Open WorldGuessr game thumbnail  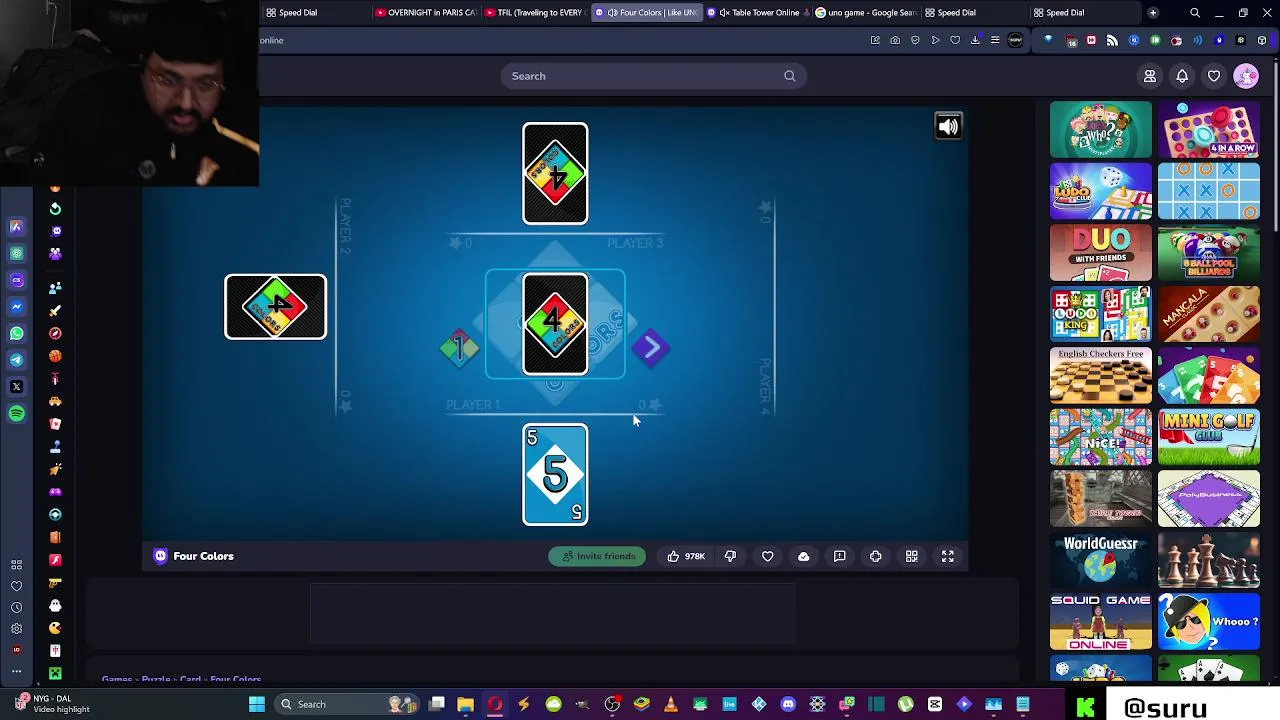point(1101,560)
